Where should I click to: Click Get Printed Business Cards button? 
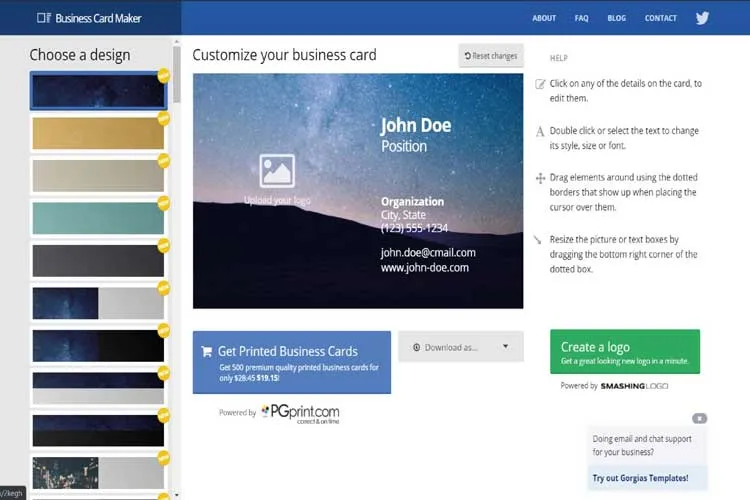coord(292,362)
